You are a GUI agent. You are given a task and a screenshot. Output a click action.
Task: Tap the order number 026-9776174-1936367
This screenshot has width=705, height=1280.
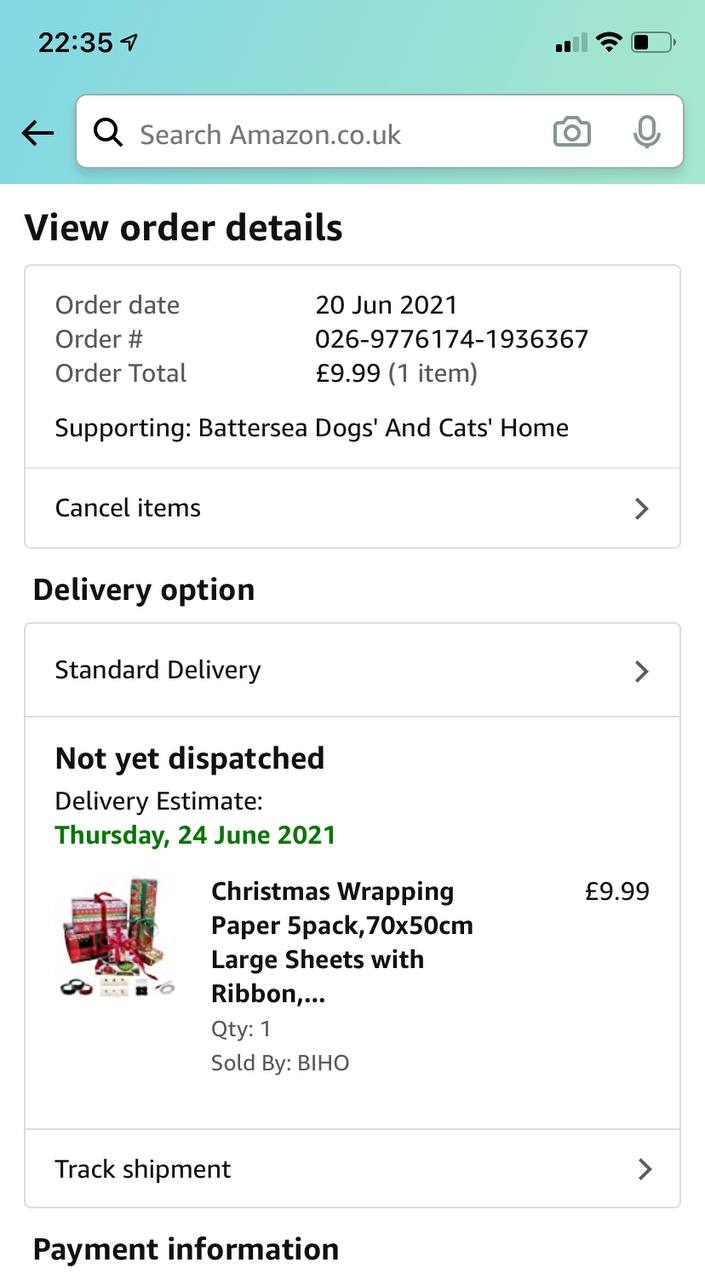(x=451, y=339)
